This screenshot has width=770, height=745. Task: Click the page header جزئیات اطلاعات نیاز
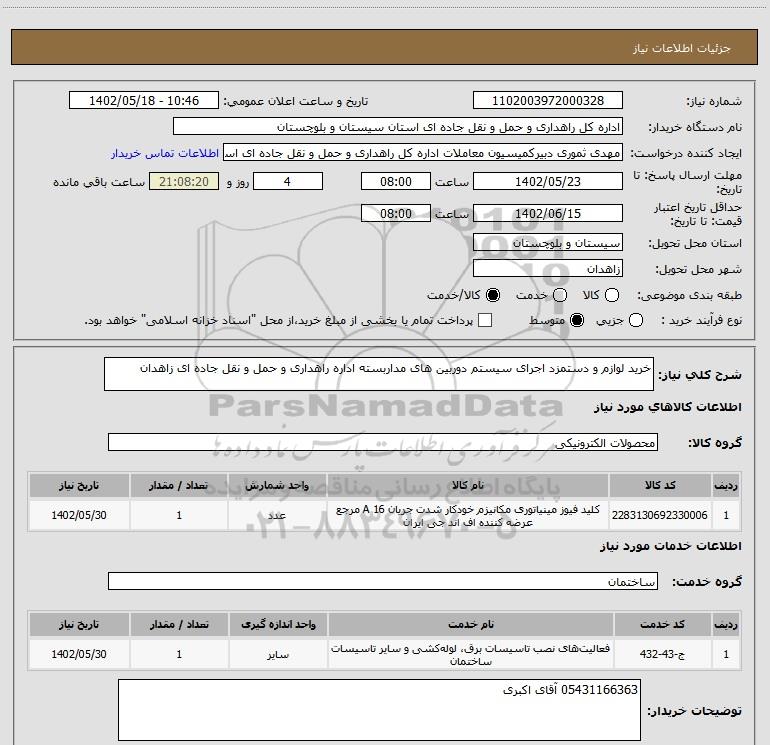(x=681, y=48)
